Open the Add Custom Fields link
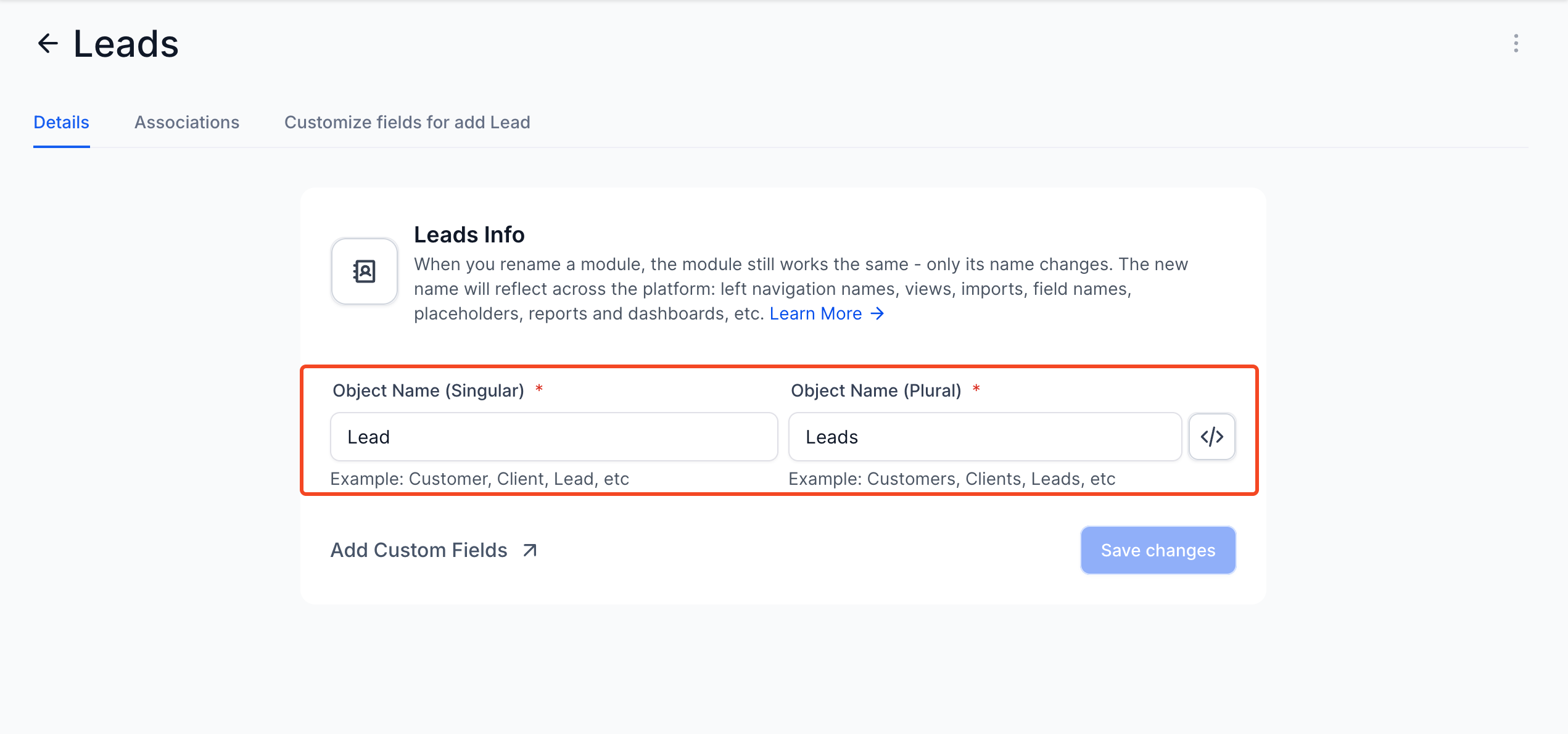The width and height of the screenshot is (1568, 734). pyautogui.click(x=419, y=550)
